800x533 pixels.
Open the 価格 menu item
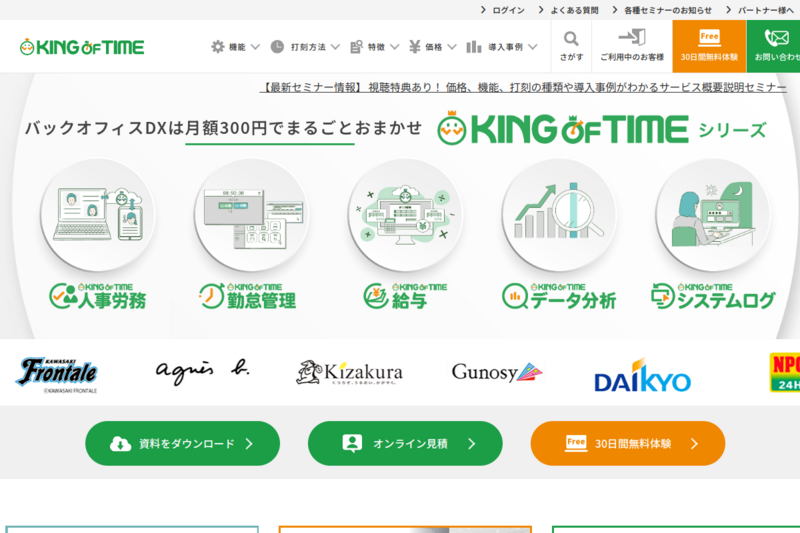point(433,47)
